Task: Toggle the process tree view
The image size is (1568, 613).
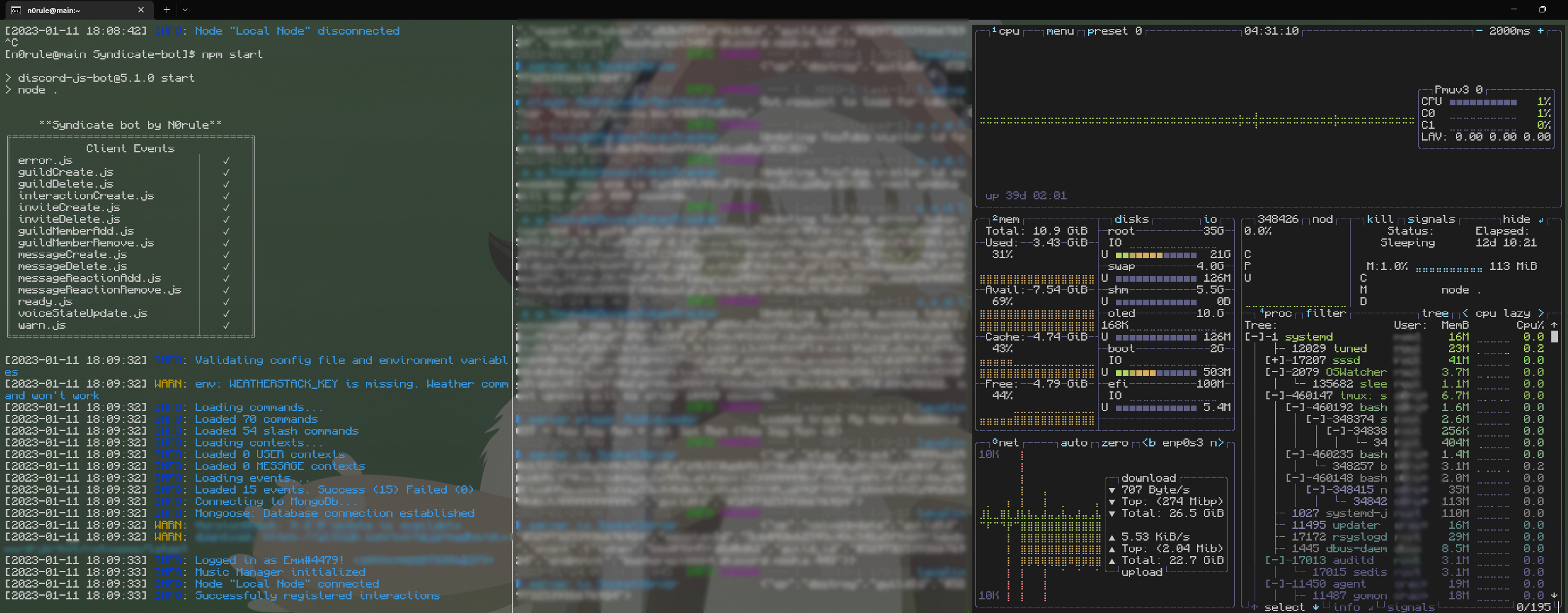Action: click(1435, 313)
